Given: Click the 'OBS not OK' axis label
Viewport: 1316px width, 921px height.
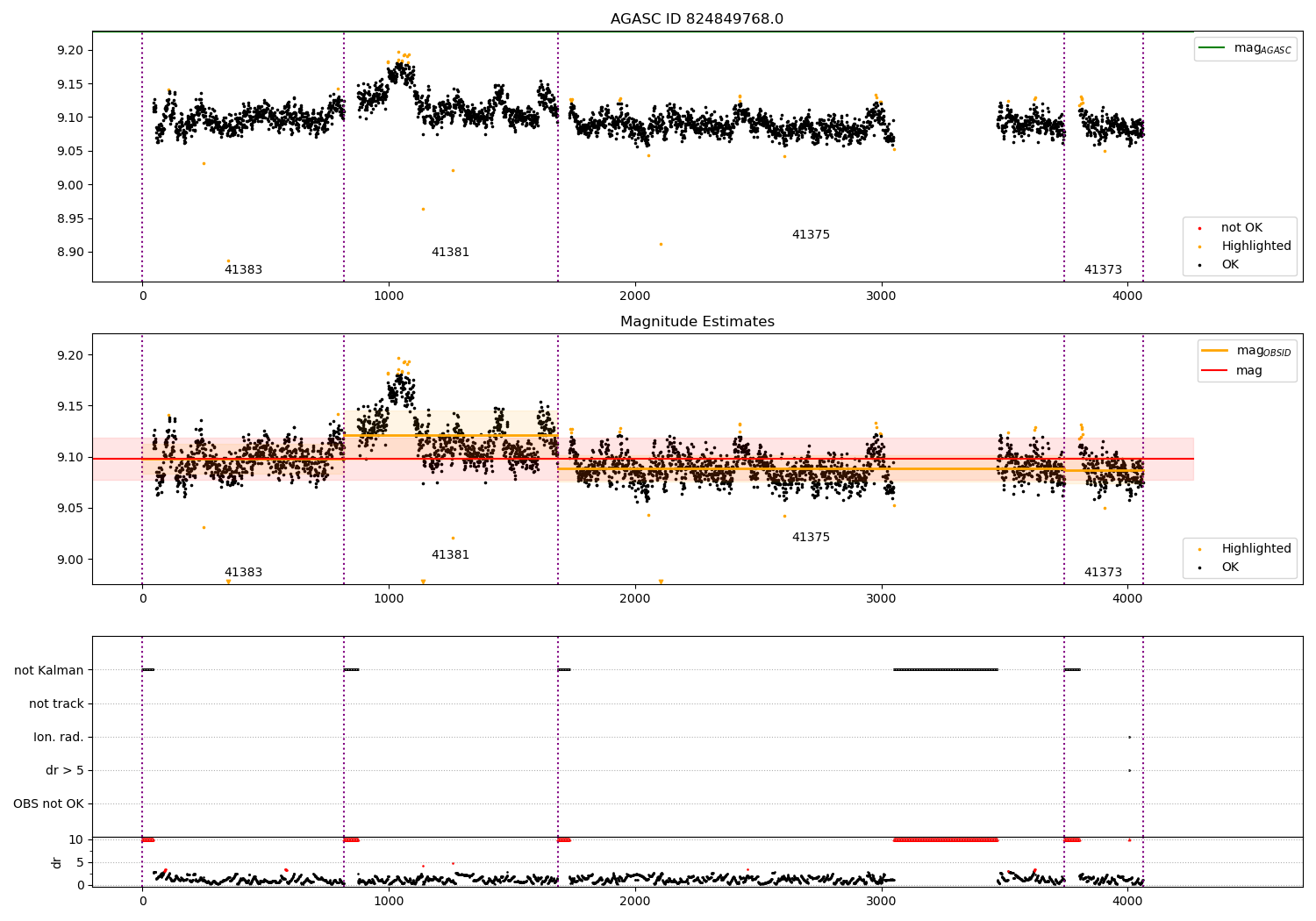Looking at the screenshot, I should 48,803.
